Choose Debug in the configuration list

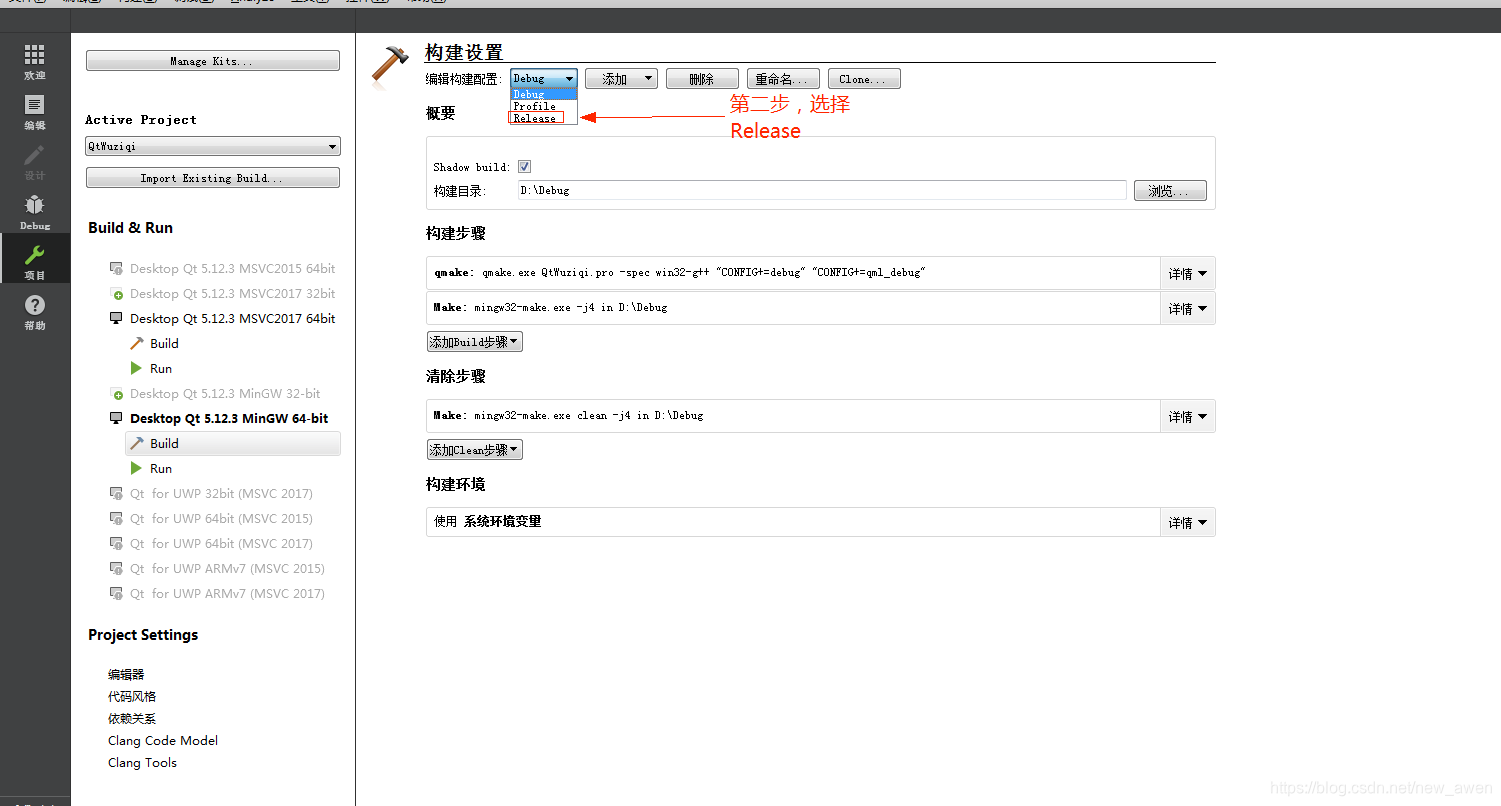[544, 95]
